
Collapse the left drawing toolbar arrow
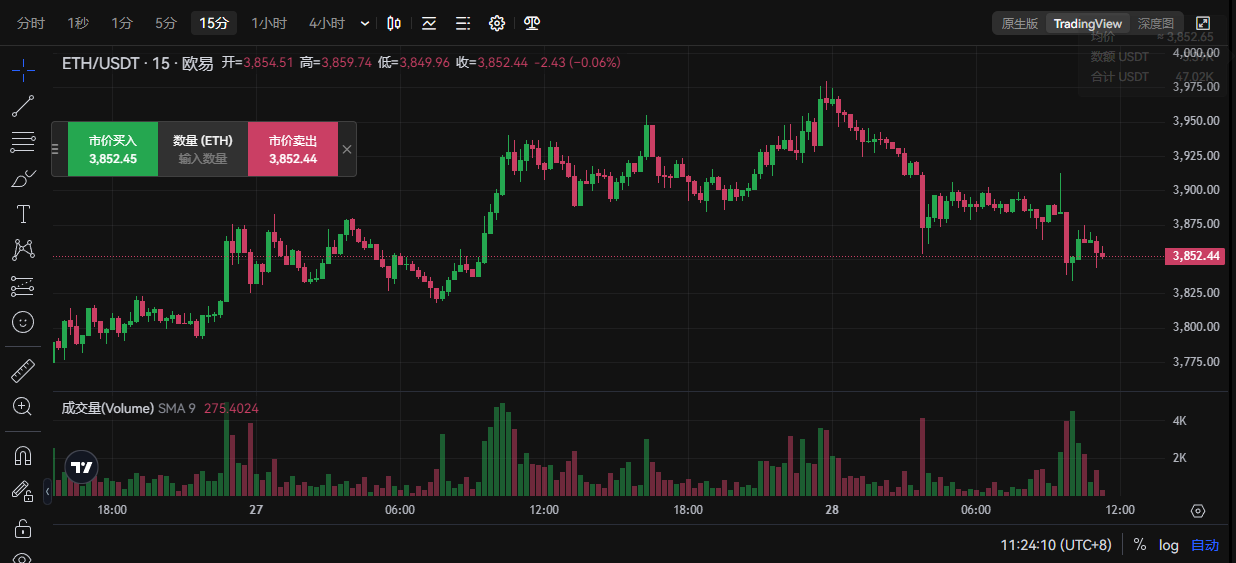(47, 492)
